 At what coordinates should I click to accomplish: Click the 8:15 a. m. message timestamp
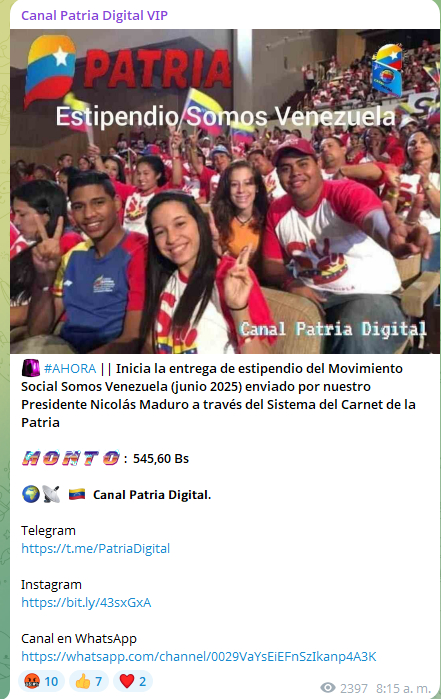click(x=403, y=688)
